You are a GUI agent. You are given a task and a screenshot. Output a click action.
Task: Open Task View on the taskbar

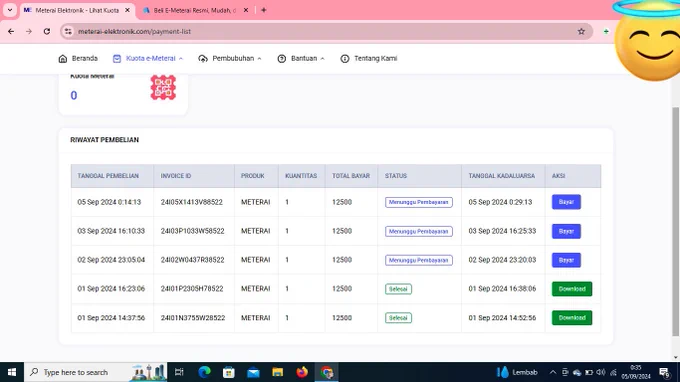pyautogui.click(x=179, y=372)
